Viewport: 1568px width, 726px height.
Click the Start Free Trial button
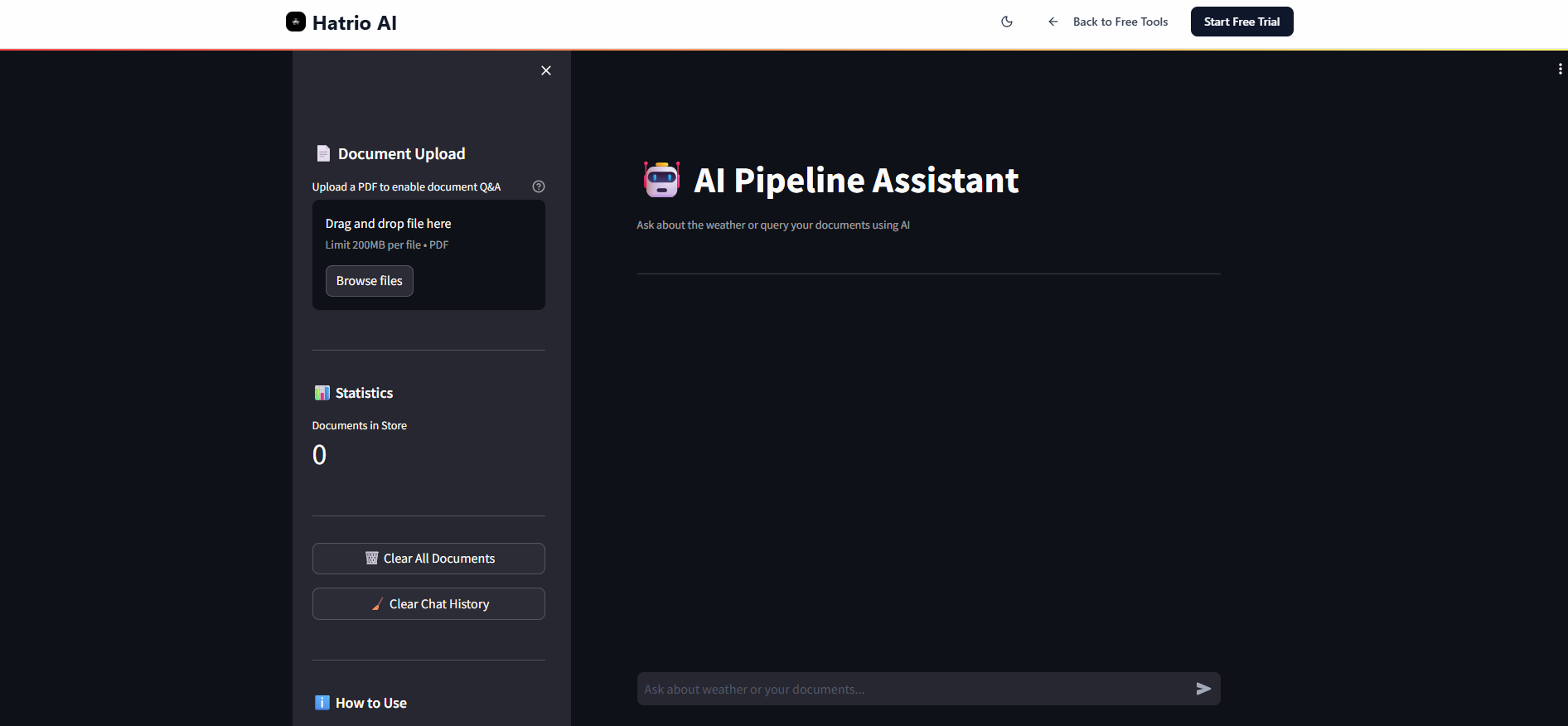click(1241, 22)
